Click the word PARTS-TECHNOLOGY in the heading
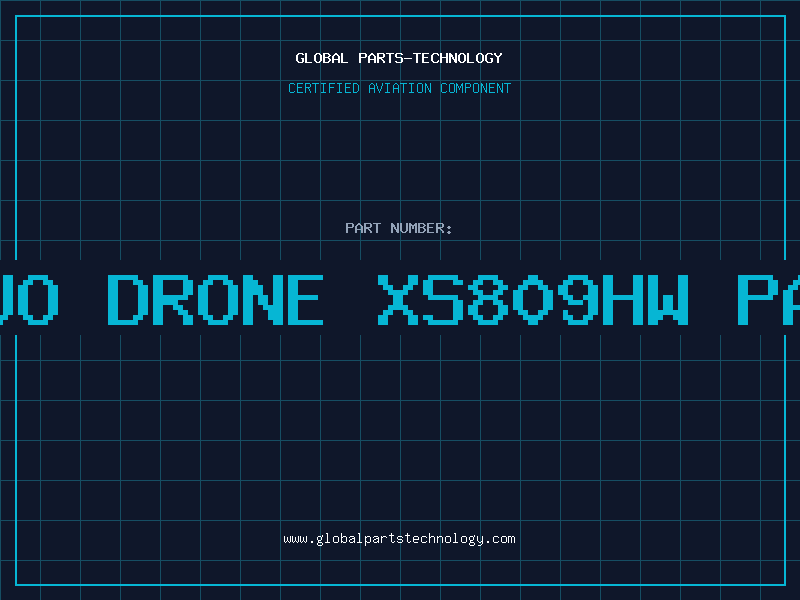The image size is (800, 600). pyautogui.click(x=431, y=58)
